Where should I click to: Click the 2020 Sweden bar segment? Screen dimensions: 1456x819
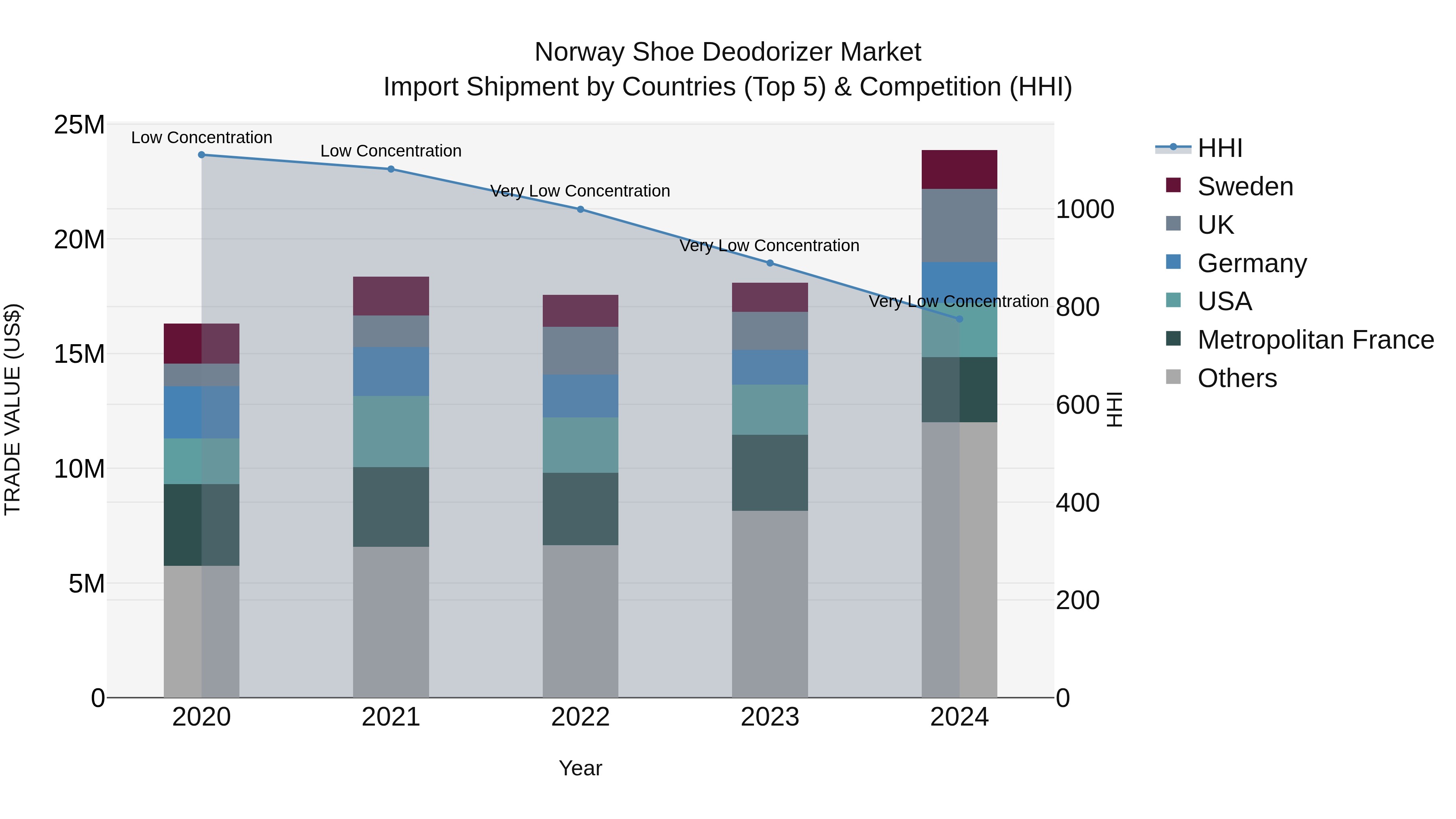[x=201, y=344]
